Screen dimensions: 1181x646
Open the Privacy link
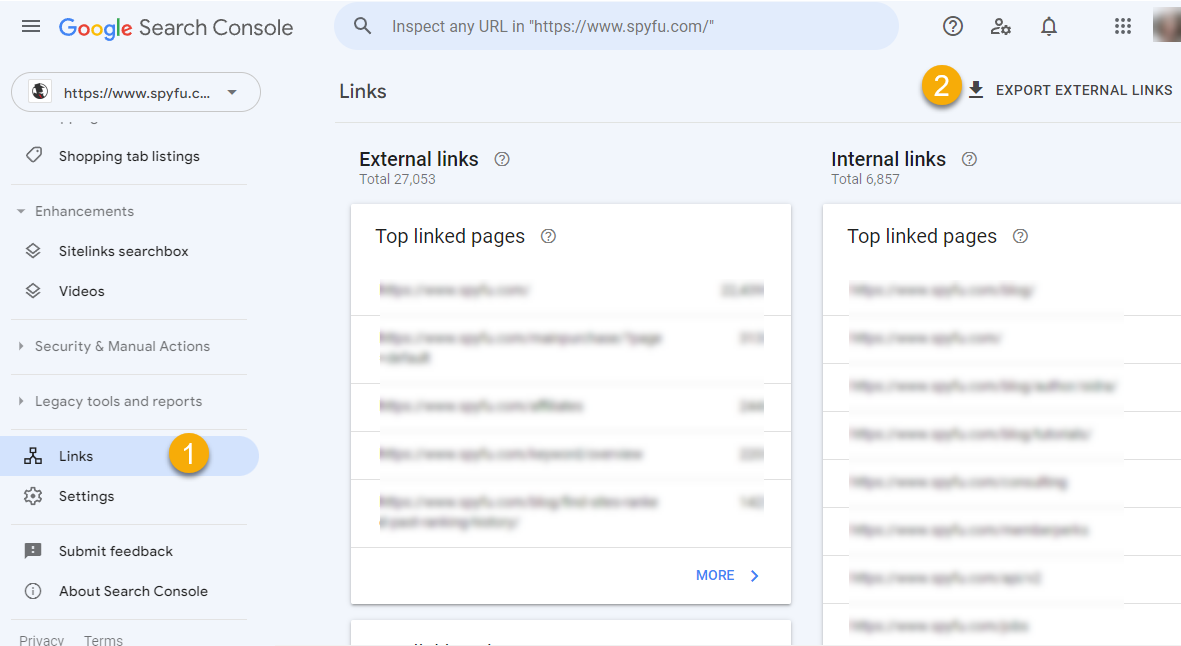(x=41, y=639)
